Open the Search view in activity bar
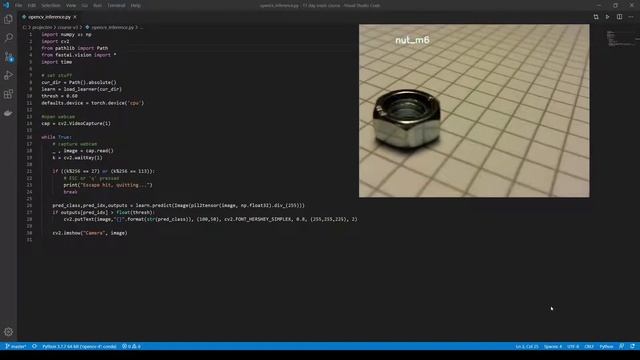 tap(8, 38)
